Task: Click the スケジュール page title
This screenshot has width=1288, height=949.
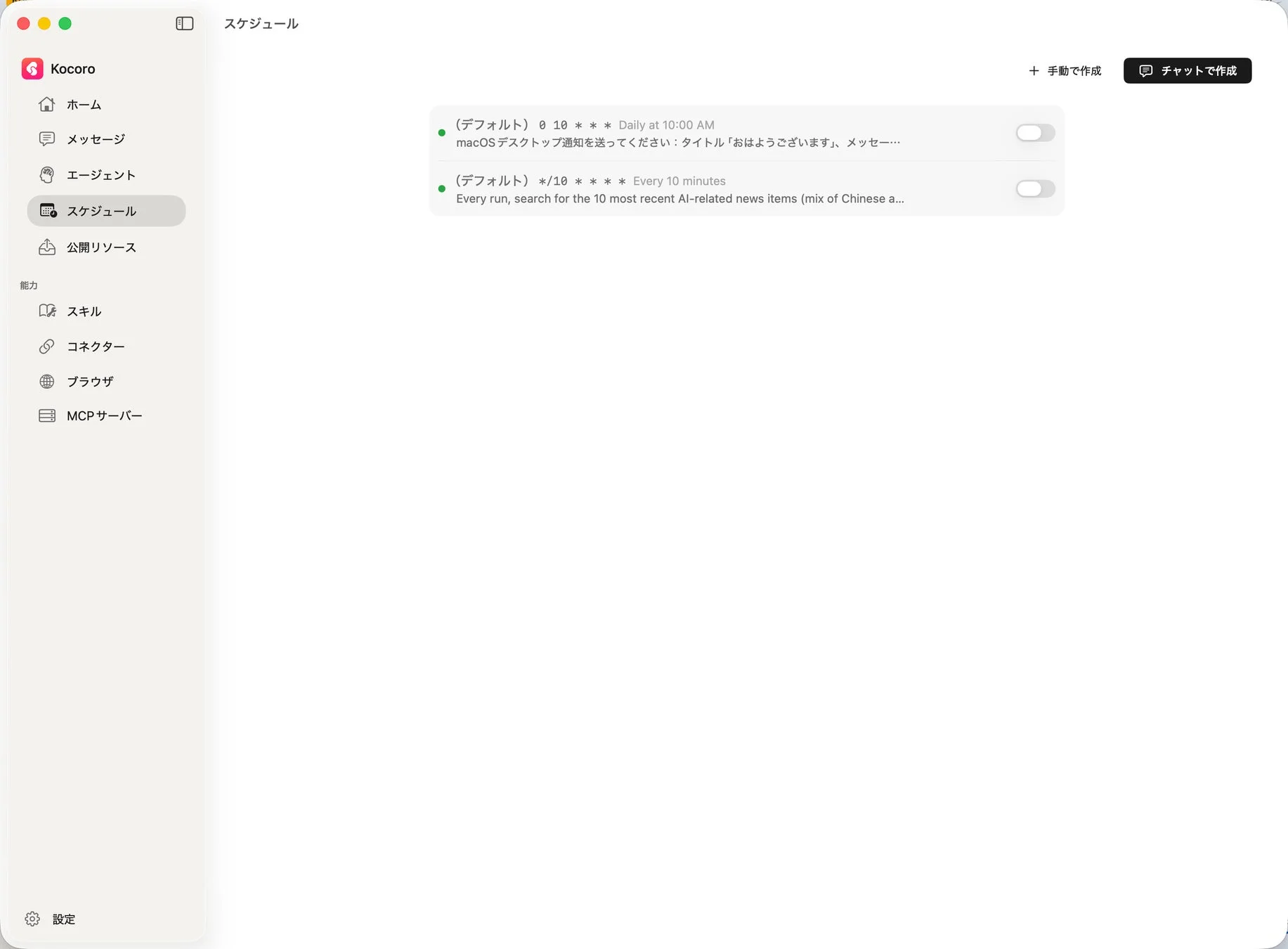Action: 261,23
